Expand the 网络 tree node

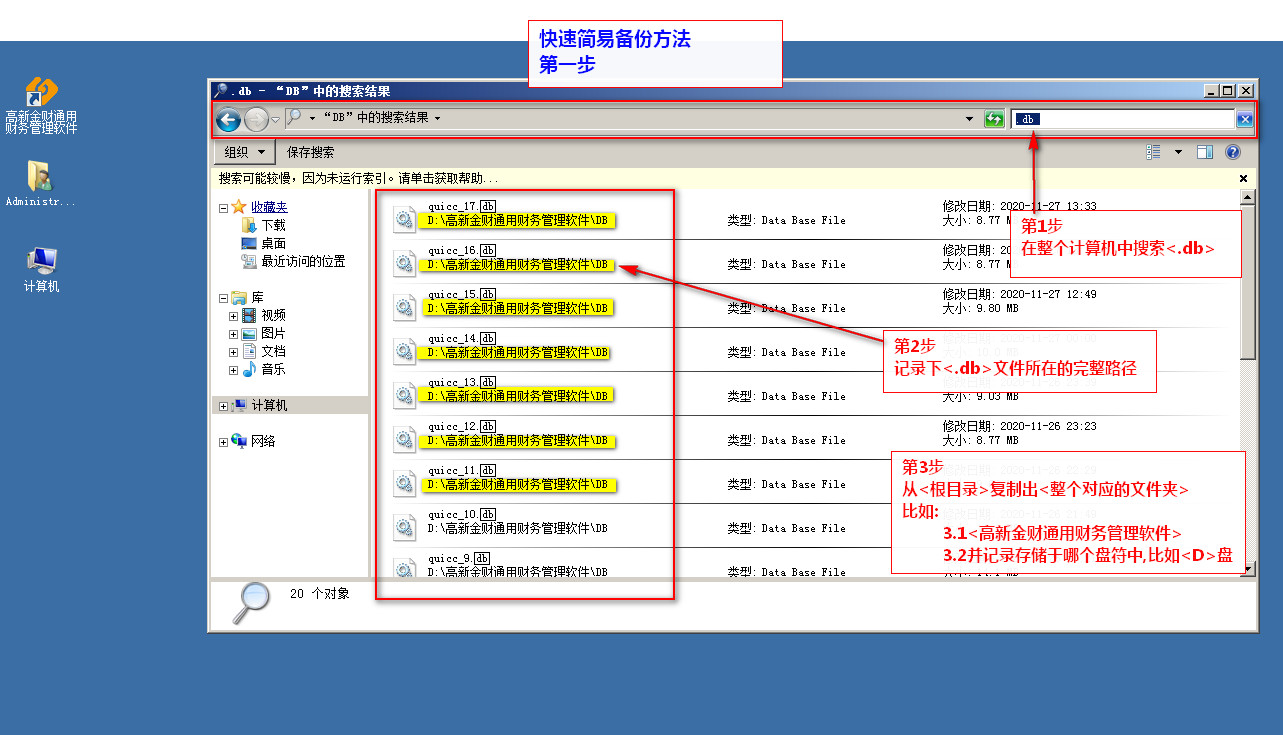(x=223, y=442)
